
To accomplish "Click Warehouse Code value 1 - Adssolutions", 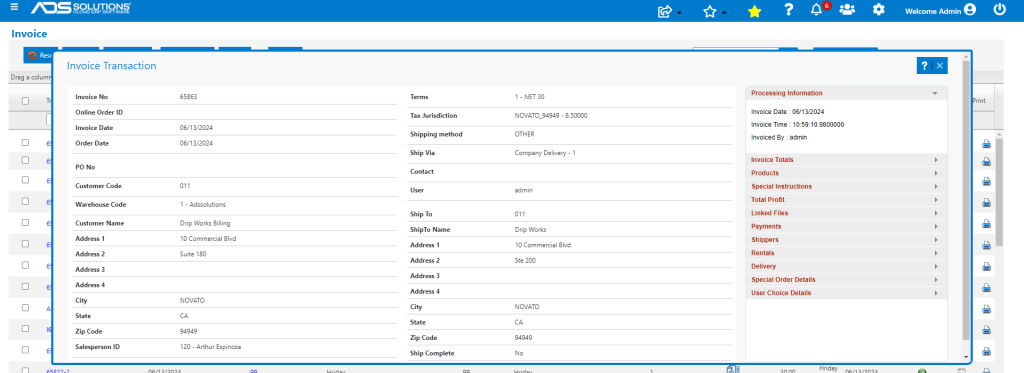I will 203,204.
